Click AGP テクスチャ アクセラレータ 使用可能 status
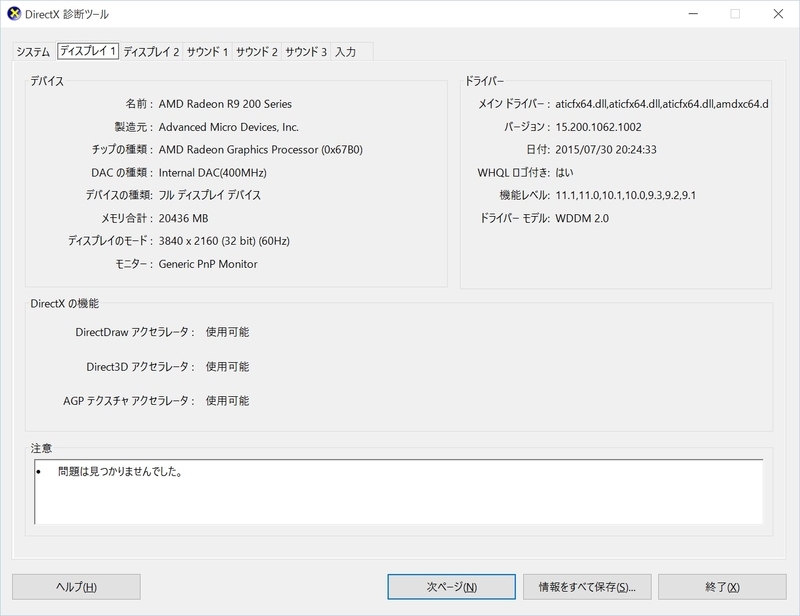The width and height of the screenshot is (800, 616). coord(227,401)
